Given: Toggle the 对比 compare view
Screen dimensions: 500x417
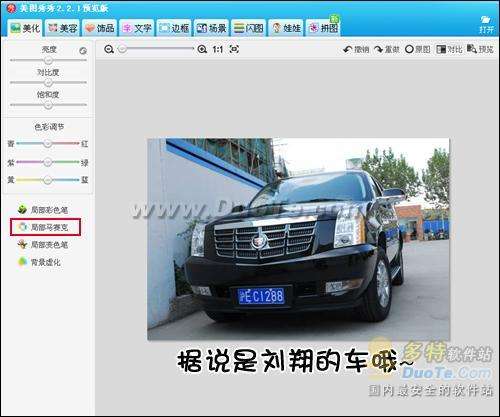Looking at the screenshot, I should 449,50.
